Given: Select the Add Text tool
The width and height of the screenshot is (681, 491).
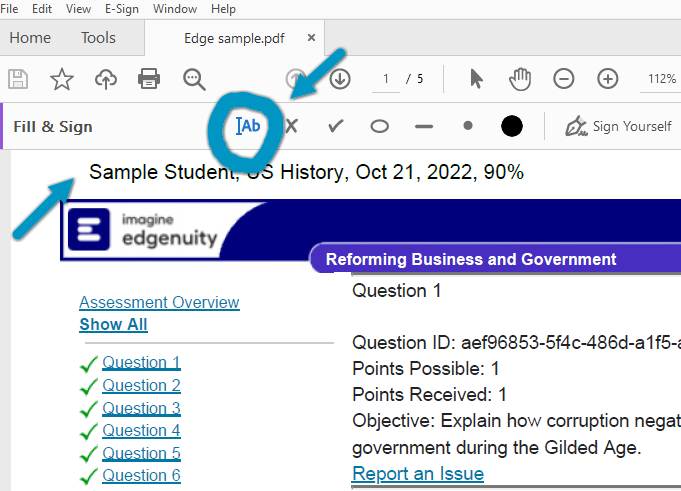Looking at the screenshot, I should tap(248, 127).
